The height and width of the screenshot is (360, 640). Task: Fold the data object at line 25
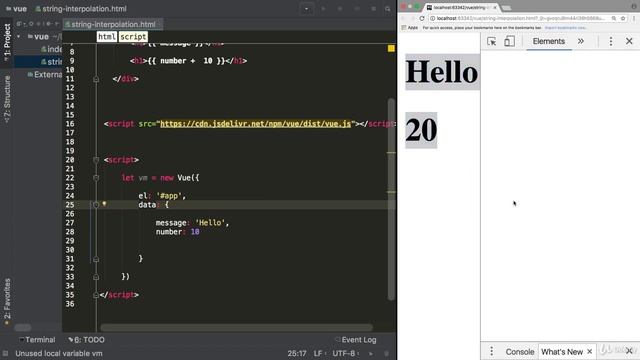[96, 205]
